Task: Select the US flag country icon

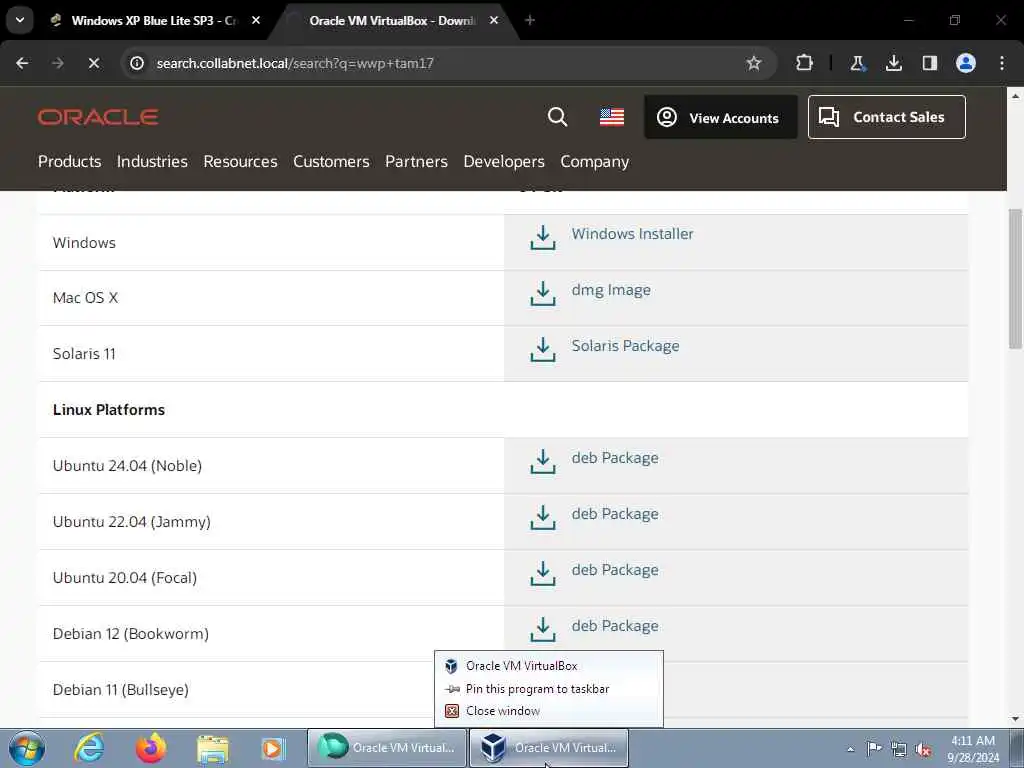Action: (x=612, y=117)
